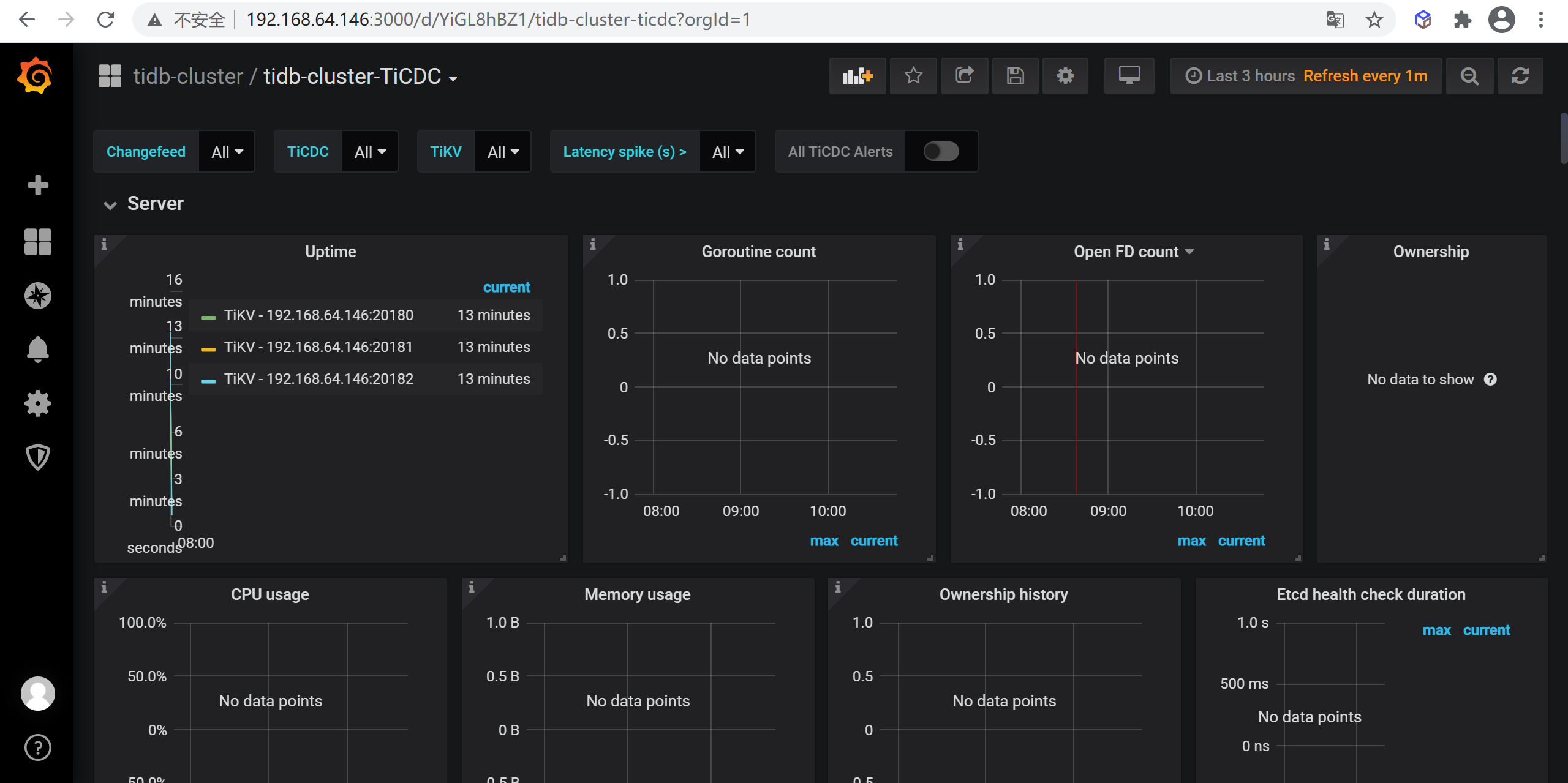The width and height of the screenshot is (1568, 783).
Task: Save the dashboard with floppy icon
Action: point(1016,76)
